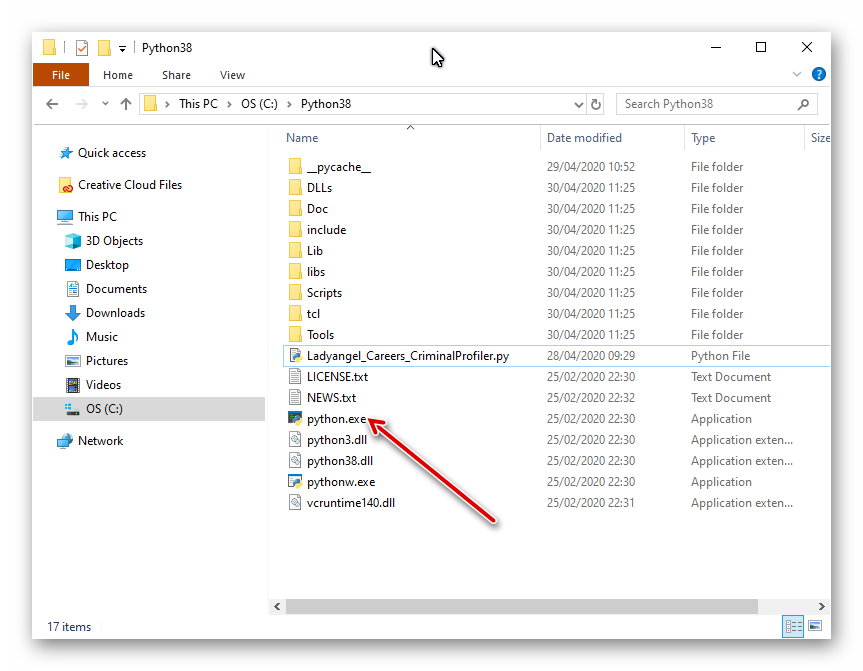This screenshot has height=671, width=863.
Task: Sort files by Date modified column
Action: pyautogui.click(x=584, y=138)
